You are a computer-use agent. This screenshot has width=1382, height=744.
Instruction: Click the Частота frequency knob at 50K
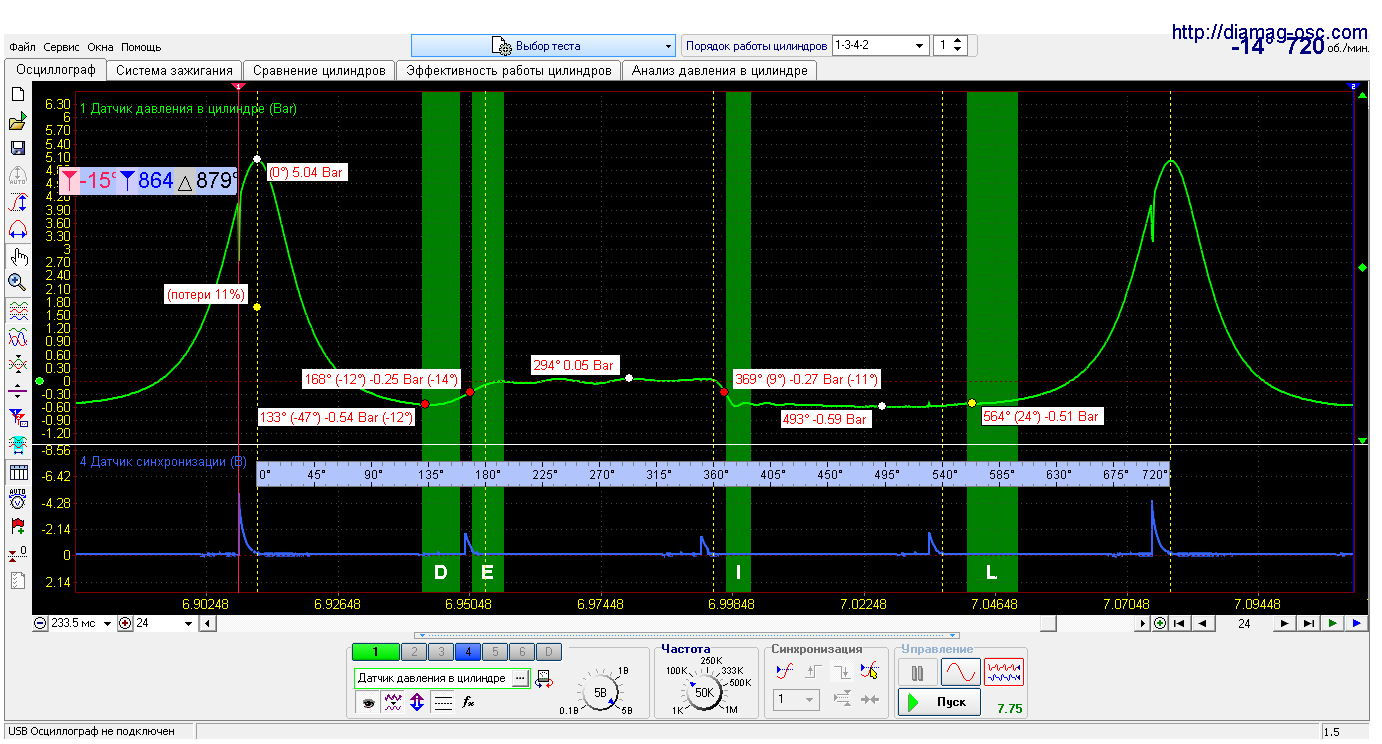(704, 692)
